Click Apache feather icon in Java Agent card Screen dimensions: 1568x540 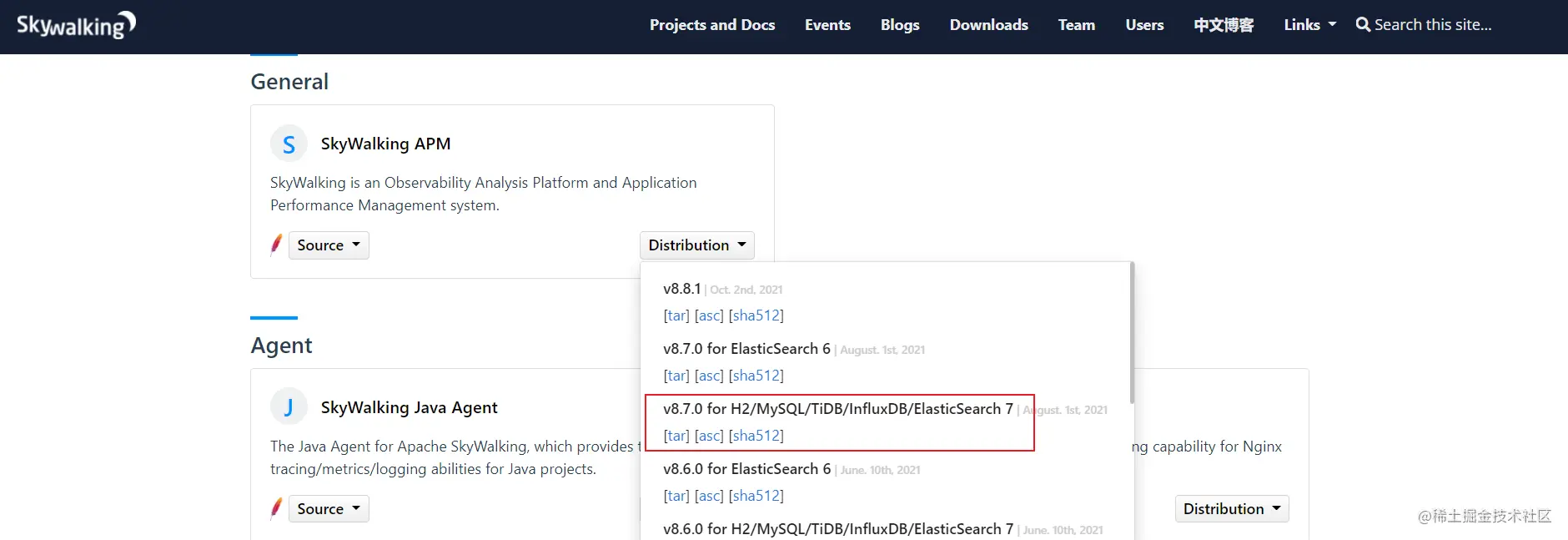277,508
